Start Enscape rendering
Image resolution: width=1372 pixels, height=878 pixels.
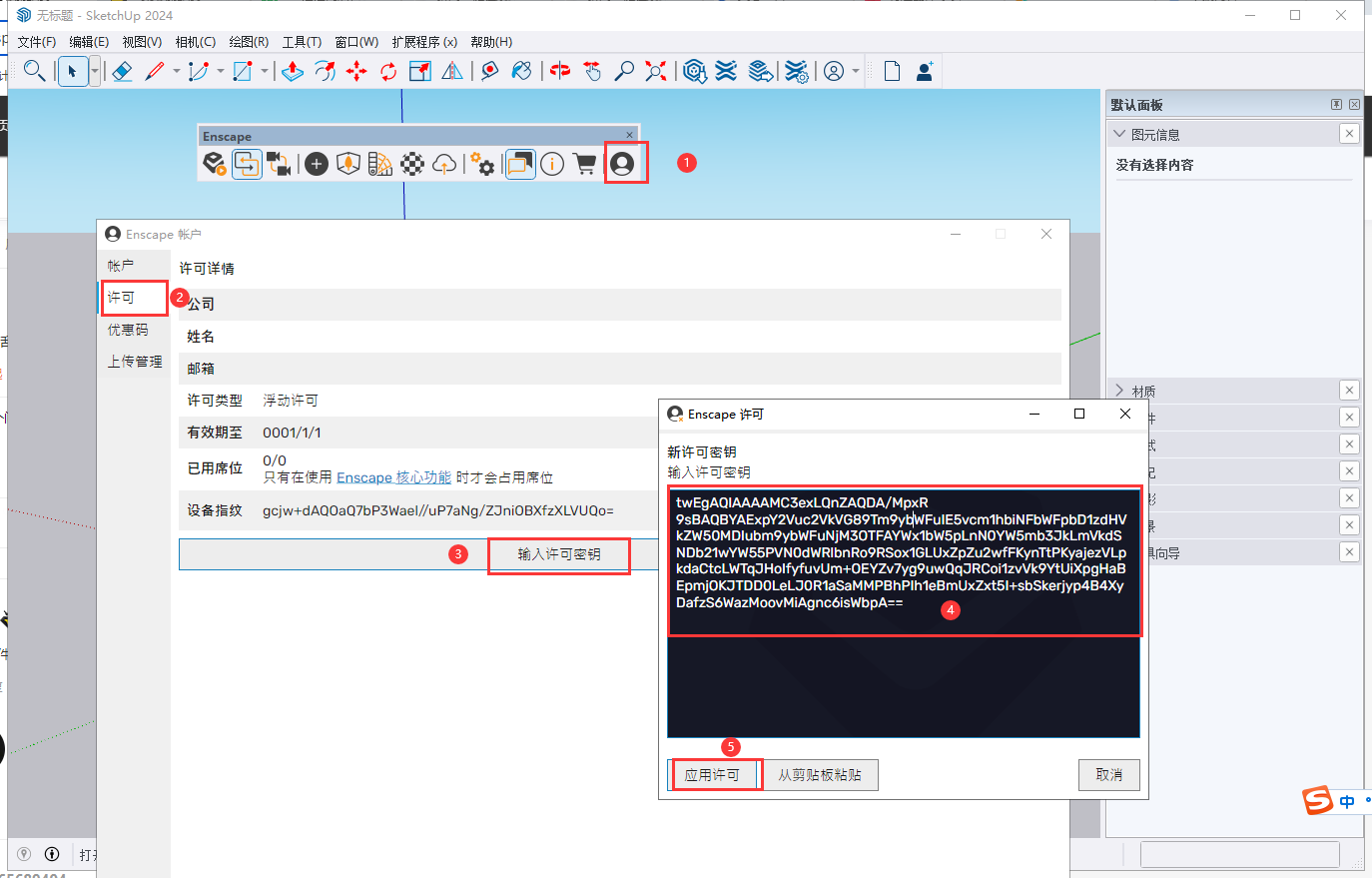coord(215,164)
